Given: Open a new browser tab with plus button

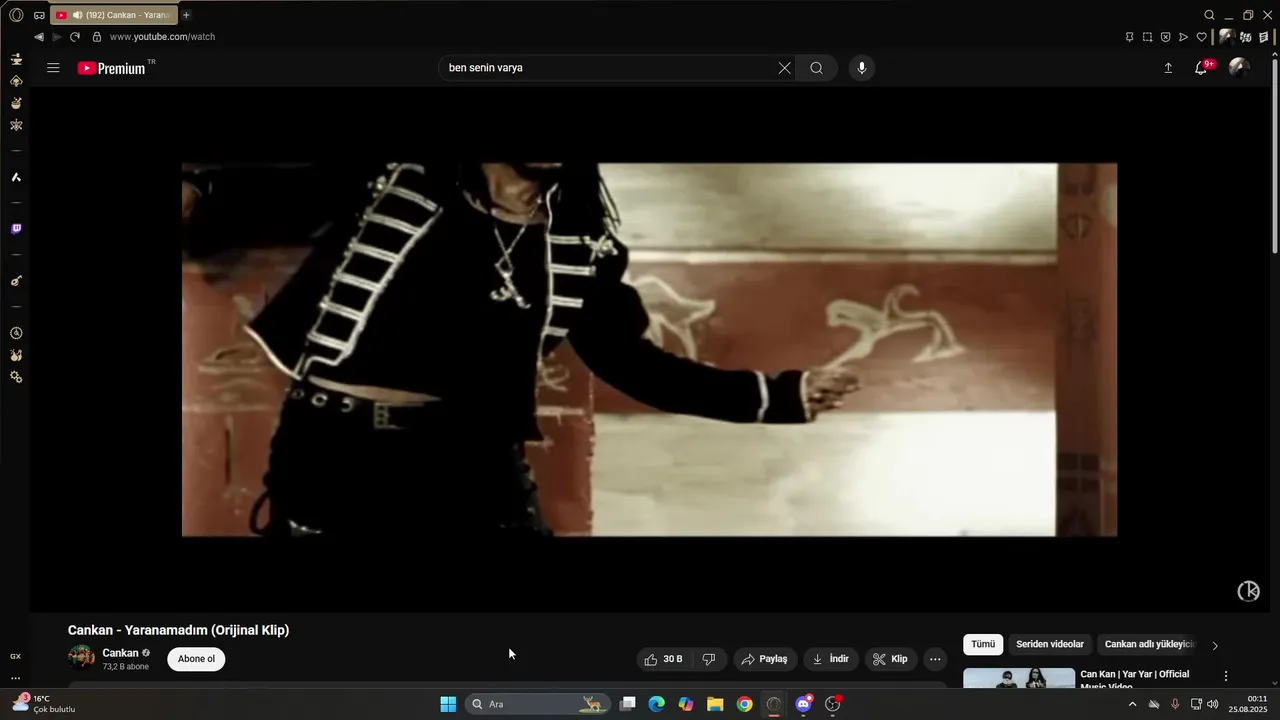Looking at the screenshot, I should [x=186, y=15].
